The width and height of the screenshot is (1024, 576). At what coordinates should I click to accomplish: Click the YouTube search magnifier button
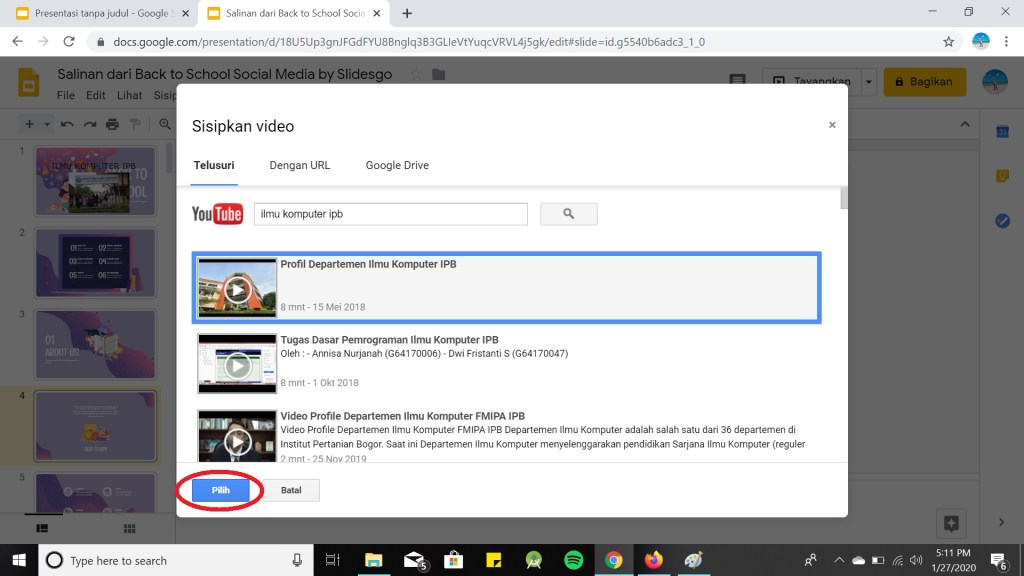[568, 214]
